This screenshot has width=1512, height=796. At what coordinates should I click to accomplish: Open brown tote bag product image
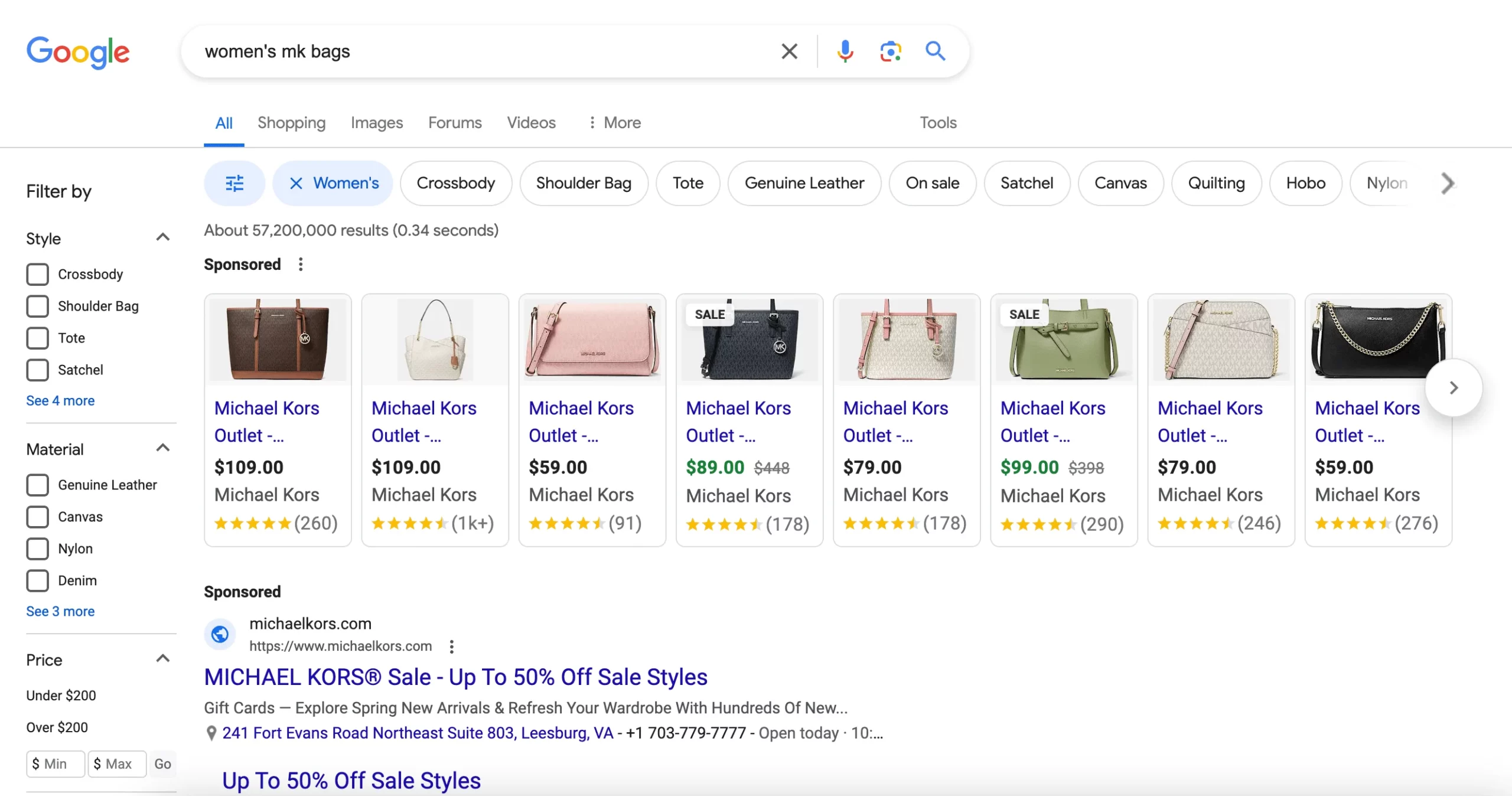[x=278, y=340]
